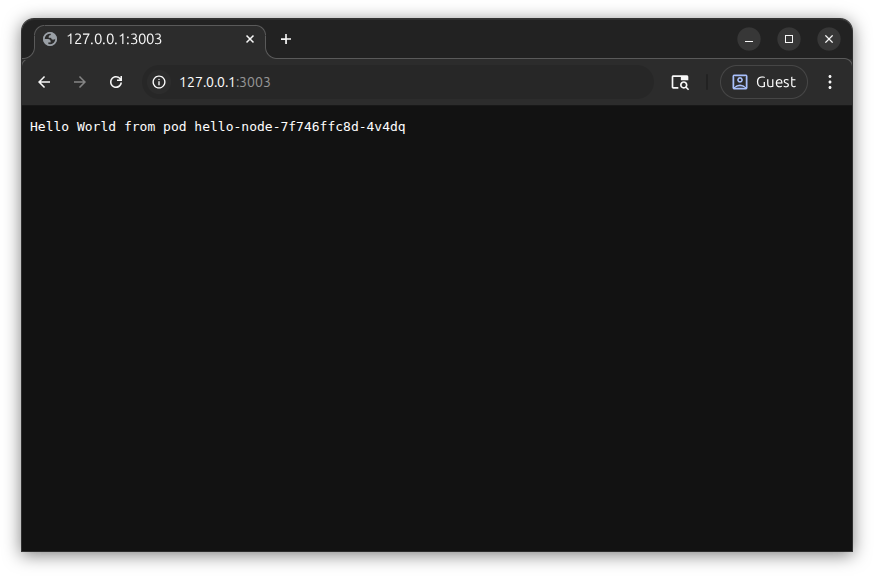Screen dimensions: 874x576
Task: Minimize the browser window
Action: click(x=749, y=39)
